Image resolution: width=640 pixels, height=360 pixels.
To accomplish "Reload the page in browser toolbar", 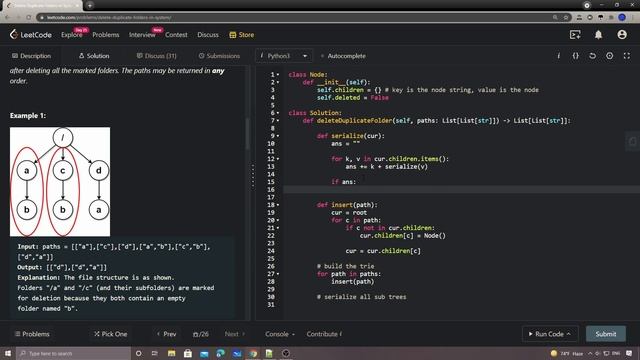I will 29,18.
